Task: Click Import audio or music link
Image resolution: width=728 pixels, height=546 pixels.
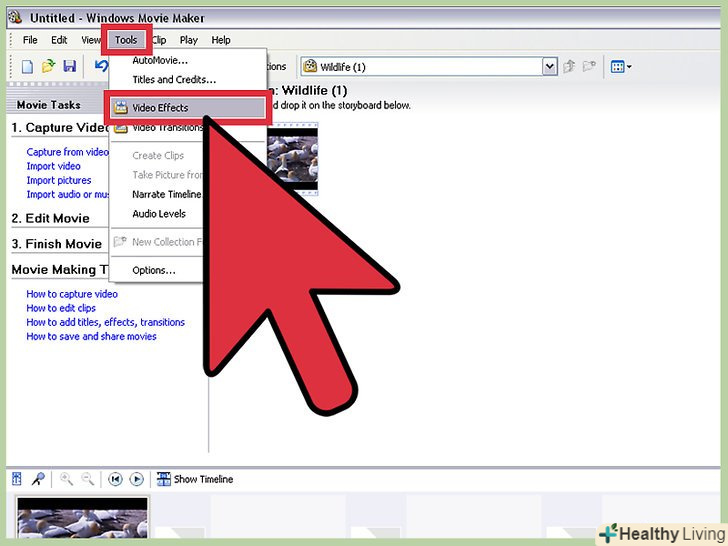Action: coord(67,194)
